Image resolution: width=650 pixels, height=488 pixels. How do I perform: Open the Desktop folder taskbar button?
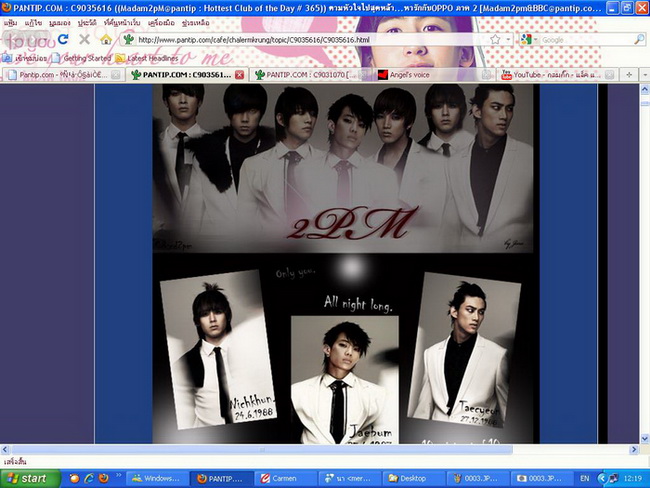[x=415, y=478]
